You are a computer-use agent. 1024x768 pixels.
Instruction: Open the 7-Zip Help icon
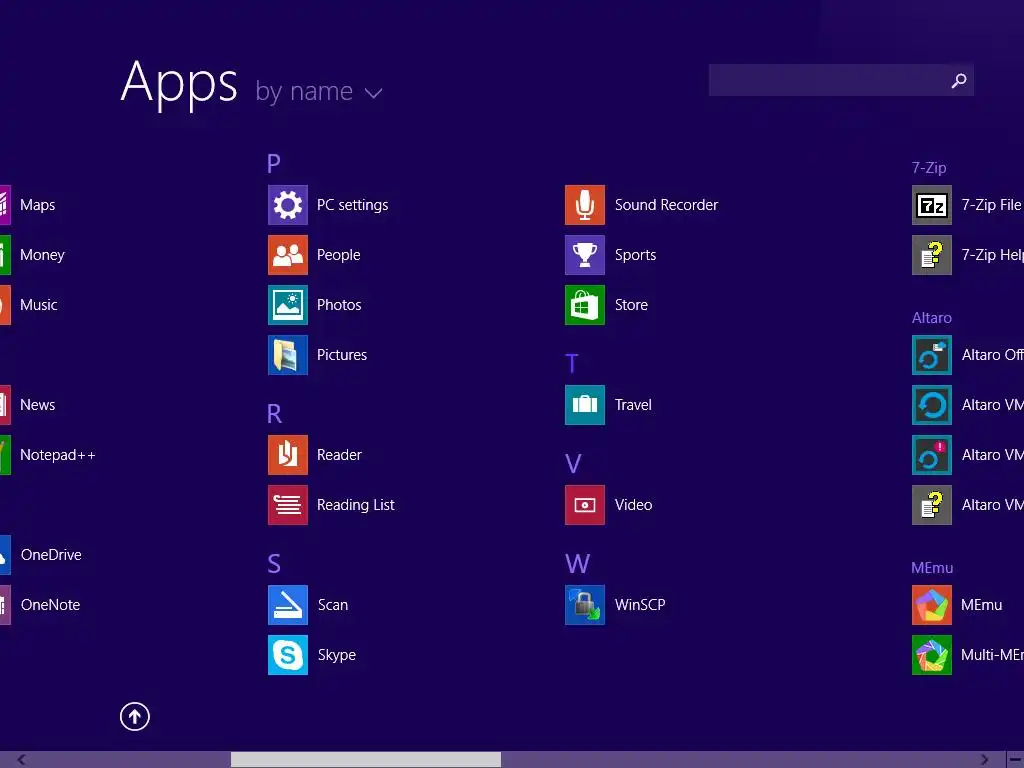pyautogui.click(x=931, y=255)
